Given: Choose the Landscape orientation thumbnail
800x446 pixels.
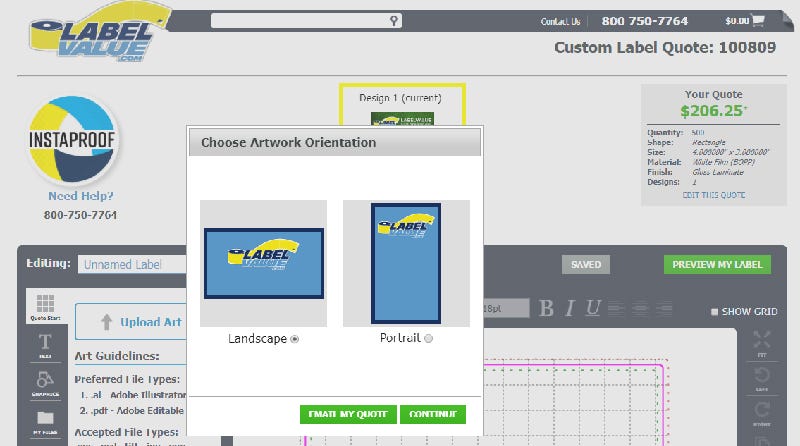Looking at the screenshot, I should pyautogui.click(x=264, y=263).
